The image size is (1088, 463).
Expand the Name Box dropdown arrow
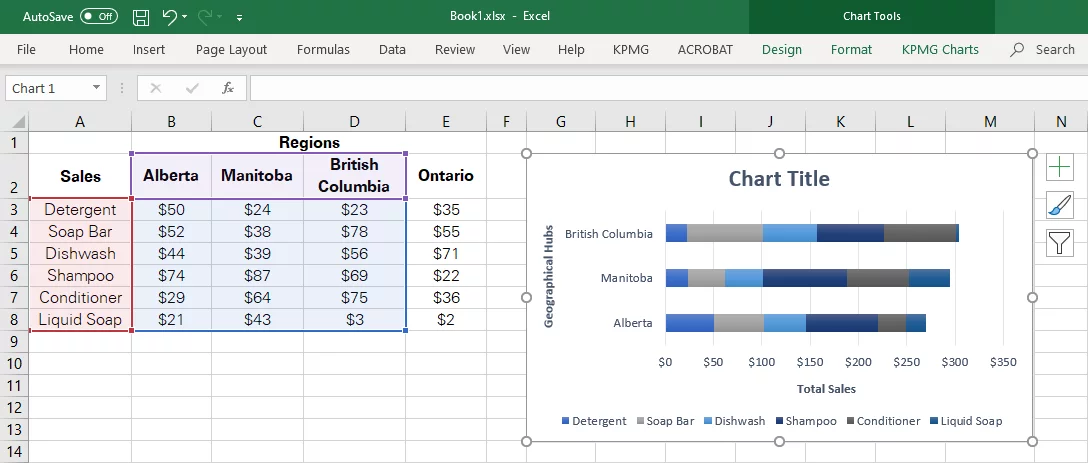coord(96,88)
